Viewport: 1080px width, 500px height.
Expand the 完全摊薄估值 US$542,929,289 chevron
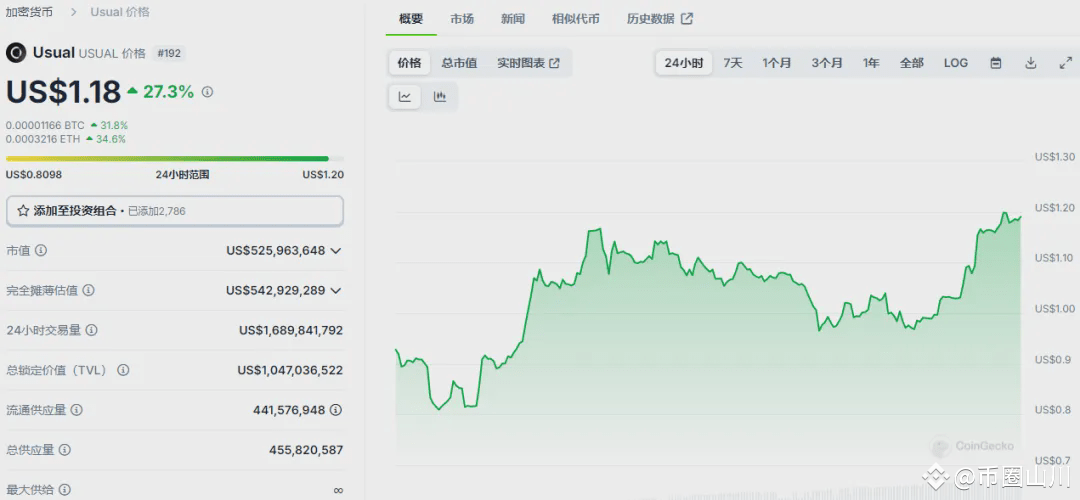(x=335, y=291)
